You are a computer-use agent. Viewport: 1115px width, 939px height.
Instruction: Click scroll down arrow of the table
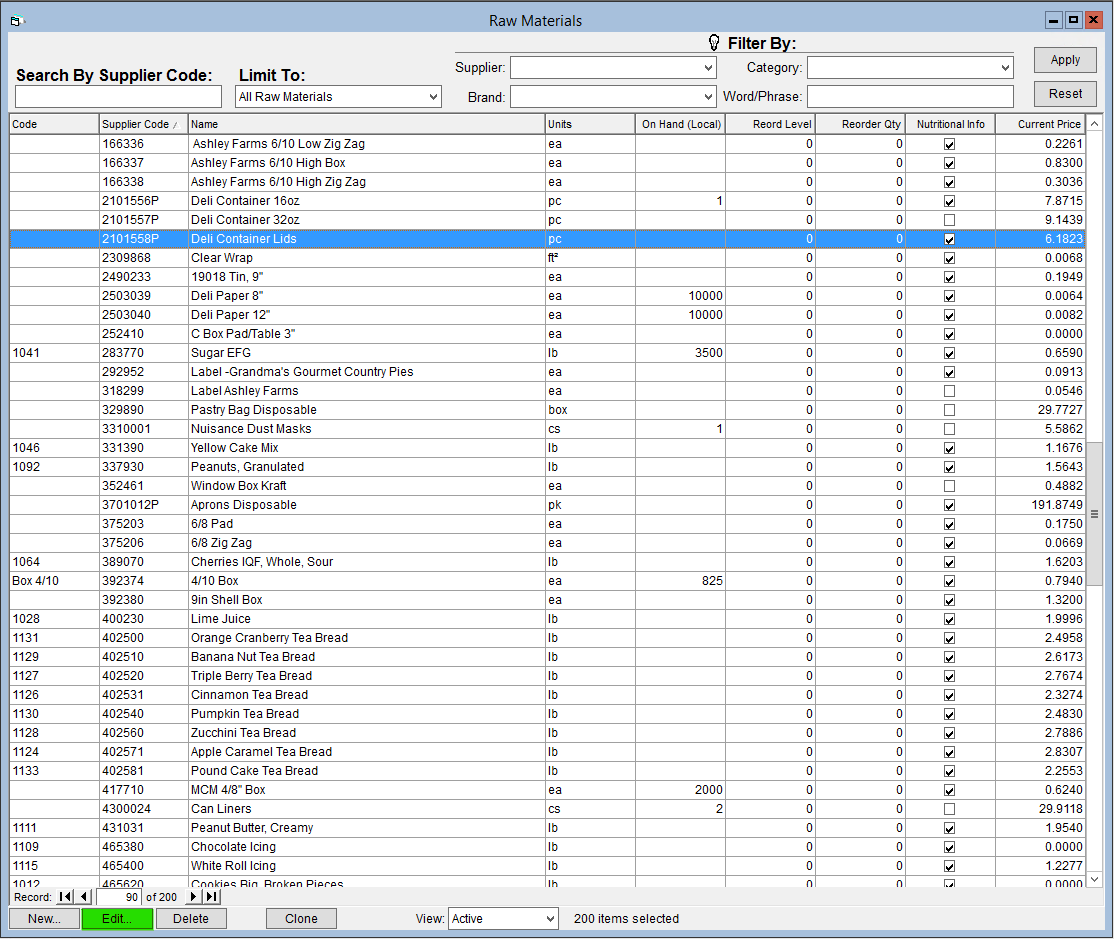1094,879
